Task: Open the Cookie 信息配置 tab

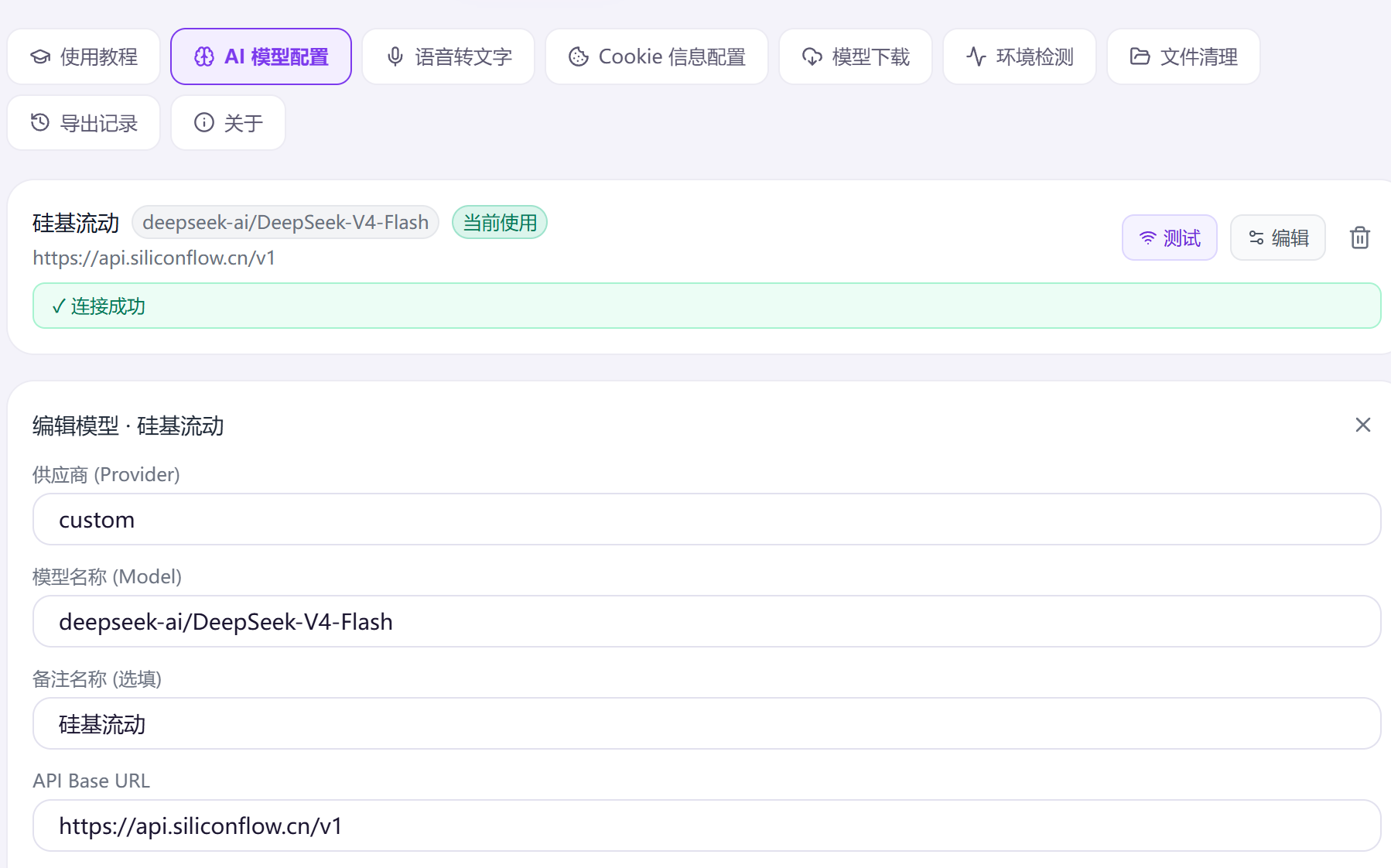Action: click(x=657, y=56)
